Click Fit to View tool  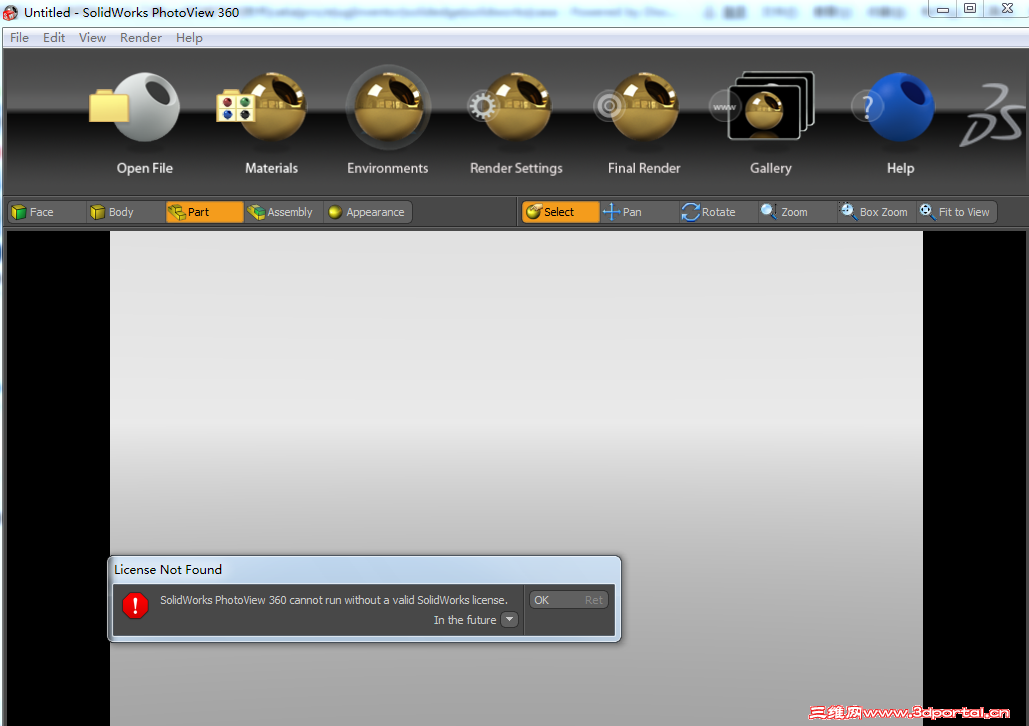(x=956, y=212)
